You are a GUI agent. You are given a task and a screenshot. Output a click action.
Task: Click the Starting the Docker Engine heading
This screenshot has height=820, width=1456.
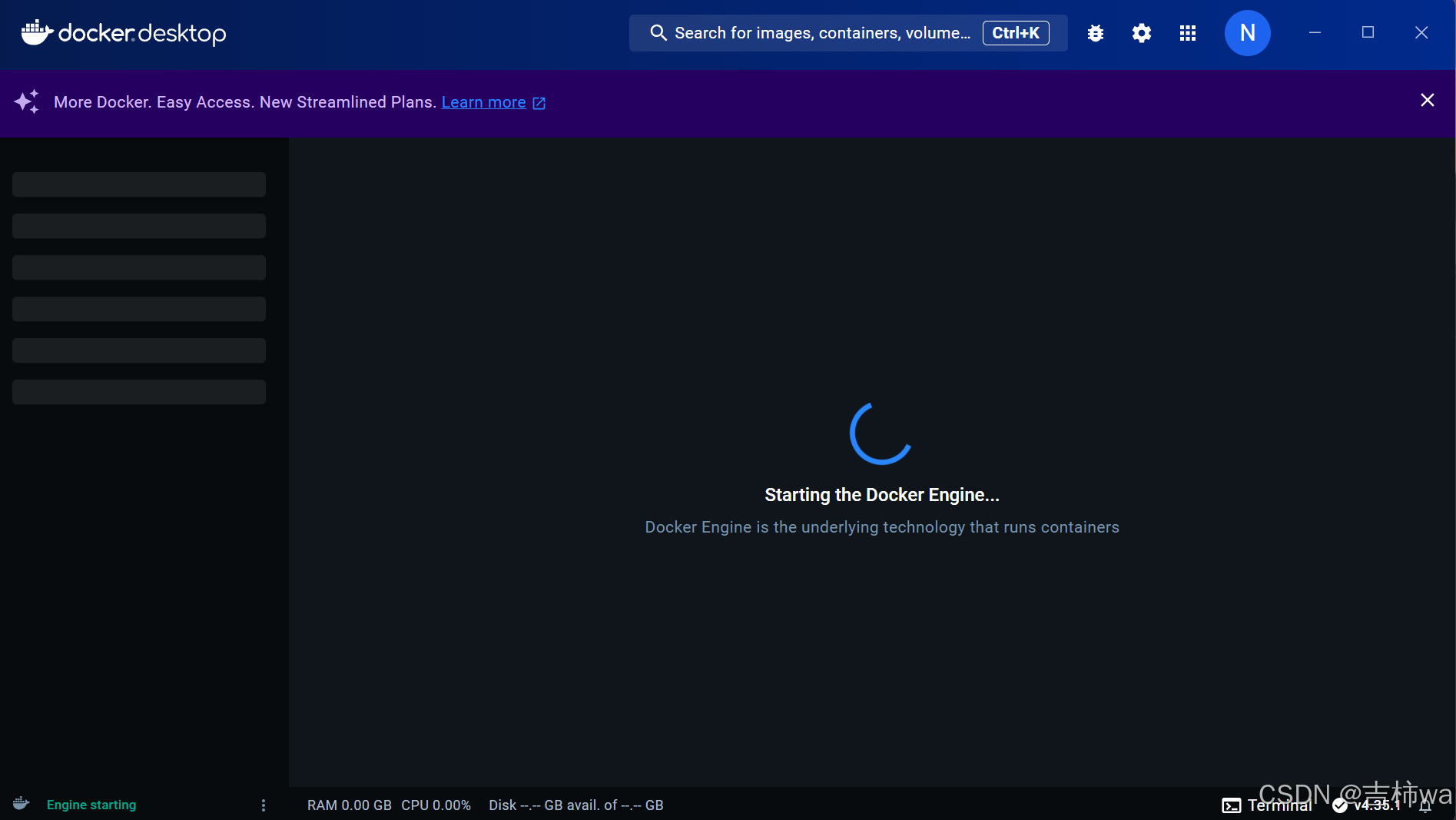[x=882, y=495]
